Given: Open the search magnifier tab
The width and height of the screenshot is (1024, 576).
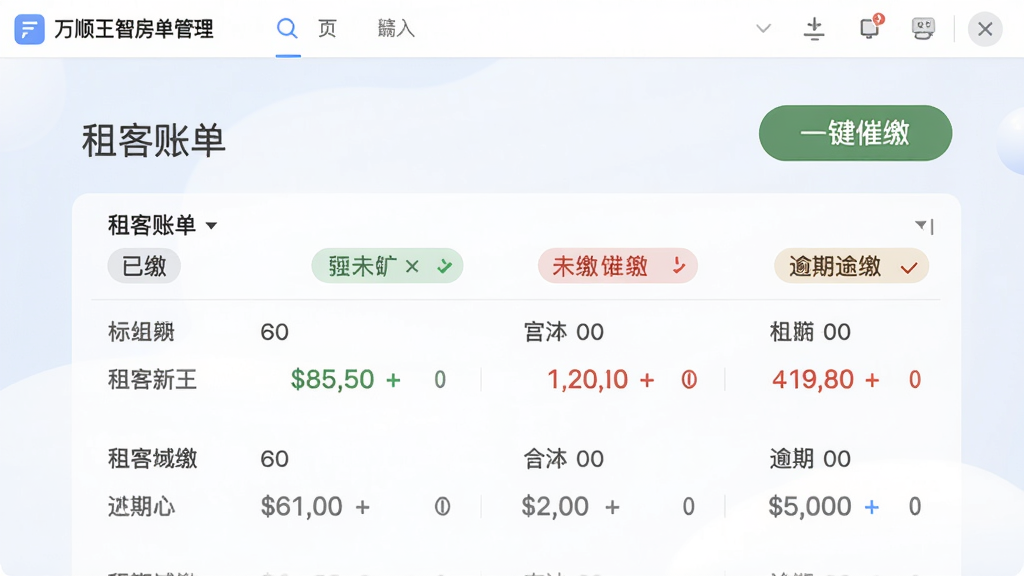Looking at the screenshot, I should click(x=287, y=28).
